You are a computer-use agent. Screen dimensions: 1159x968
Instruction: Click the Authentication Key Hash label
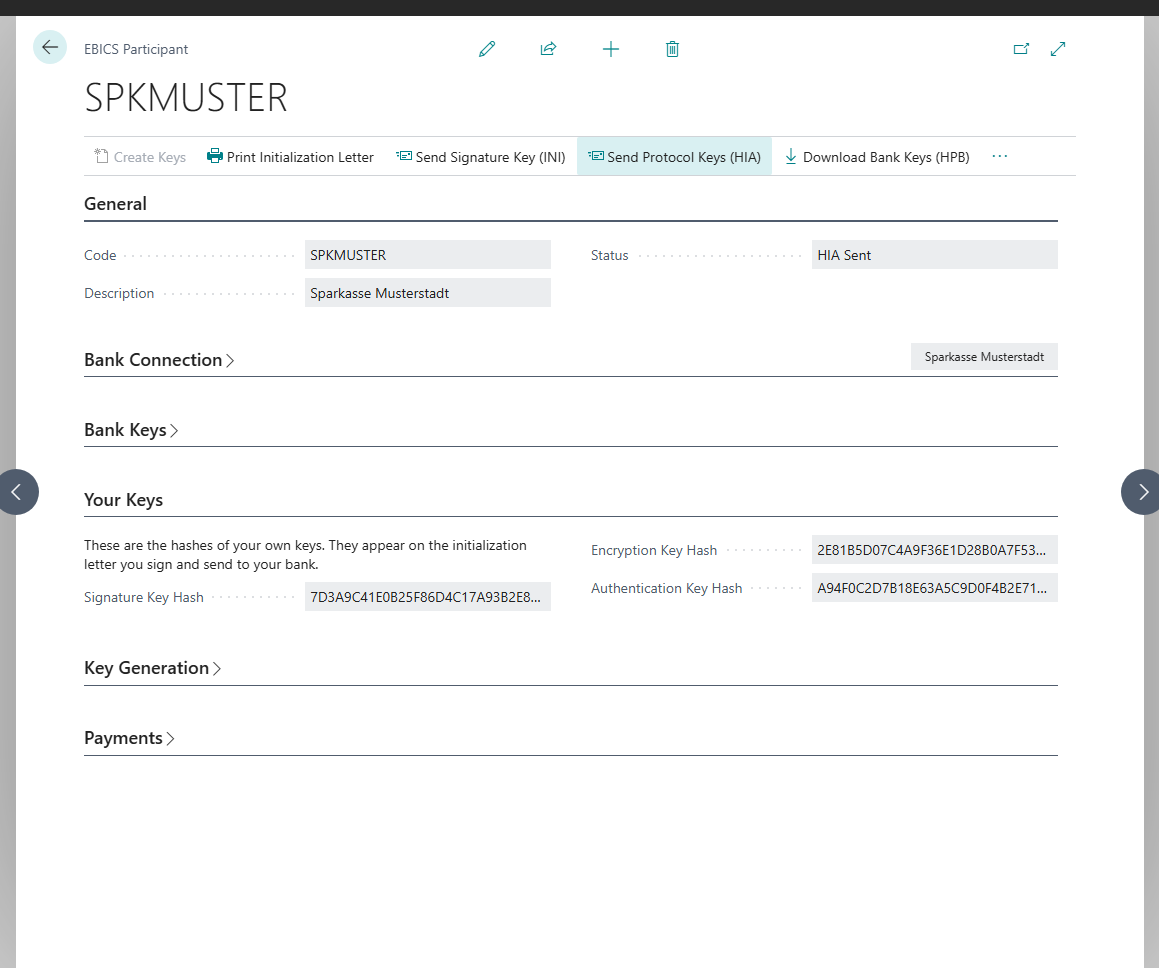(666, 588)
